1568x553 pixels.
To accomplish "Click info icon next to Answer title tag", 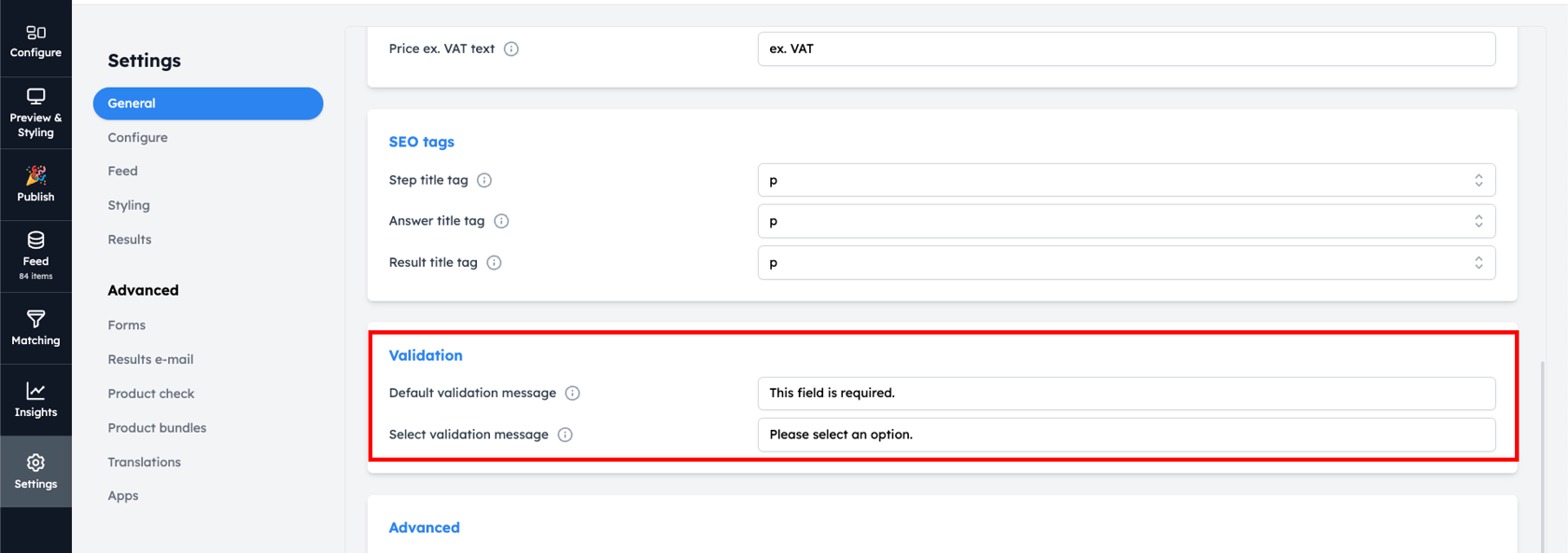I will click(501, 221).
